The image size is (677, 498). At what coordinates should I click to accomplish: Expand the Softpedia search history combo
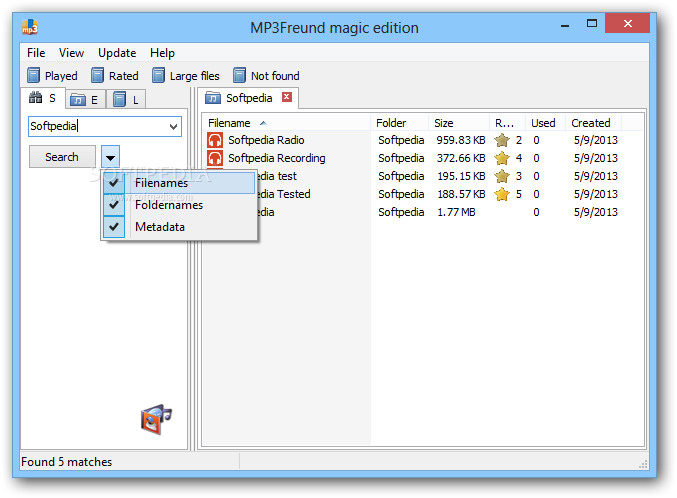tap(173, 127)
